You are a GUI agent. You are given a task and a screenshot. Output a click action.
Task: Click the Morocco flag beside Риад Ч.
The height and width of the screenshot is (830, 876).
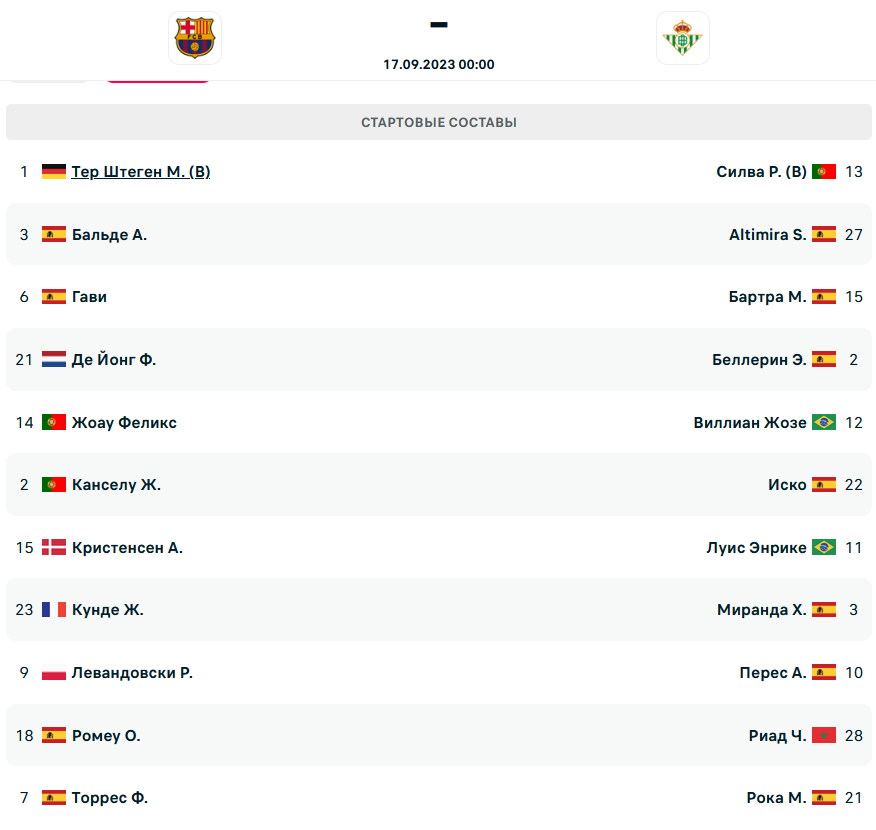[x=824, y=735]
